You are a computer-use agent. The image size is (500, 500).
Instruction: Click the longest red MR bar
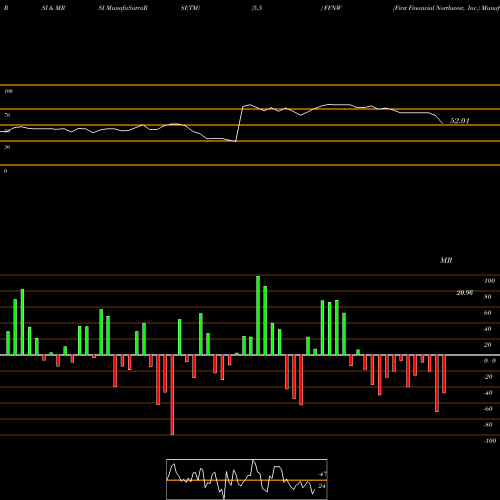click(172, 395)
